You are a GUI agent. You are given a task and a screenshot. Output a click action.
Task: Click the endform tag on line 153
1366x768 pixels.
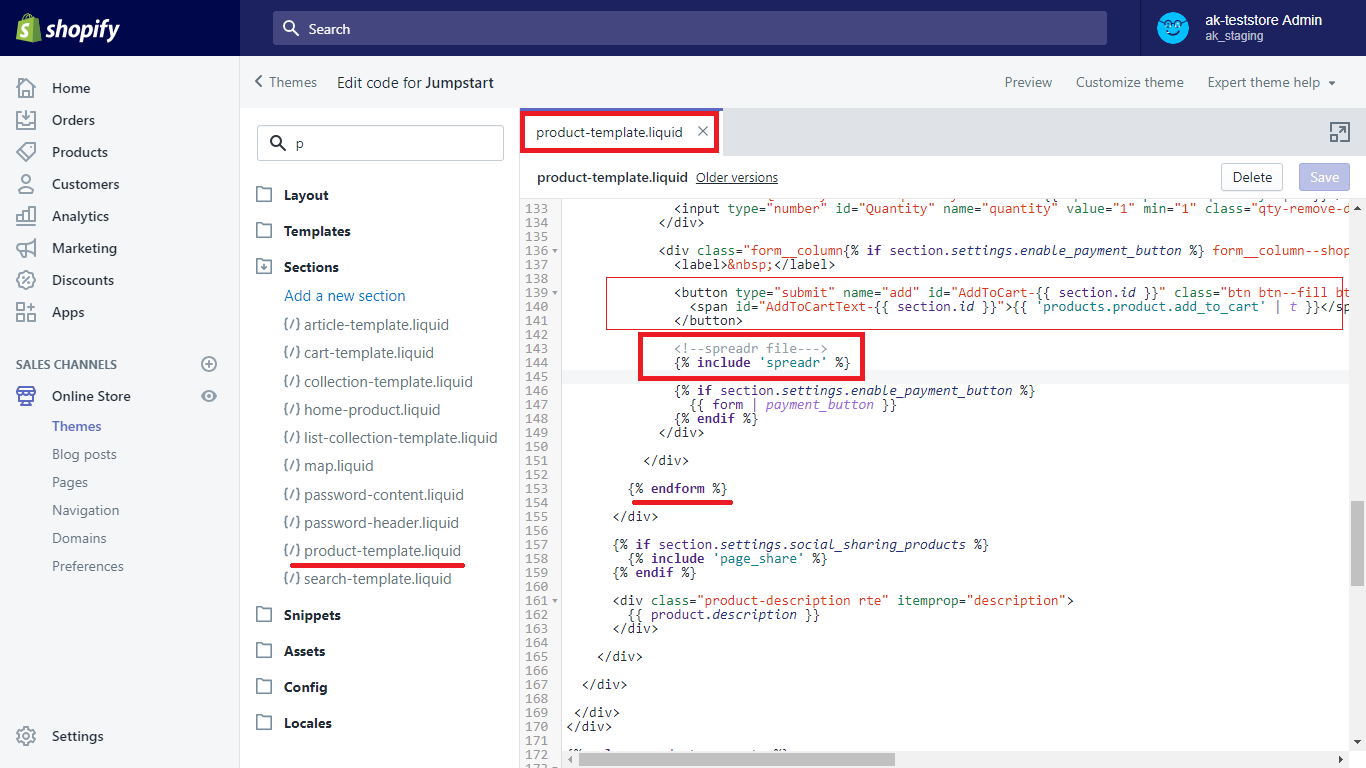pyautogui.click(x=678, y=489)
